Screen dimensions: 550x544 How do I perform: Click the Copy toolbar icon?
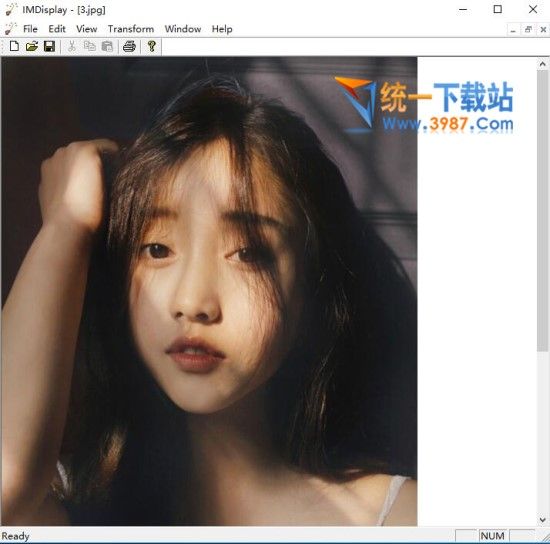point(90,46)
